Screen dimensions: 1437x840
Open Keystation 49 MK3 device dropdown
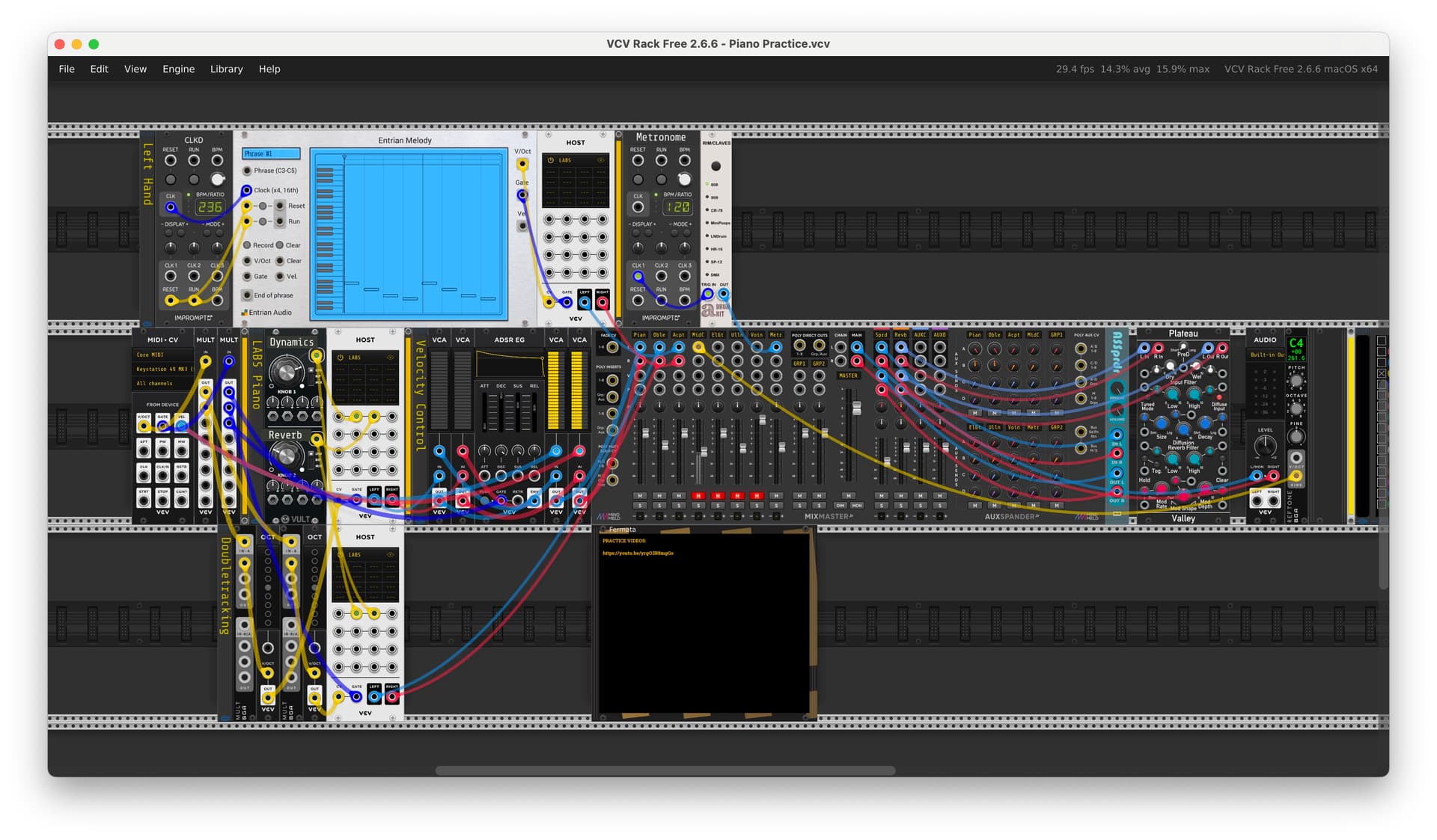(x=162, y=369)
